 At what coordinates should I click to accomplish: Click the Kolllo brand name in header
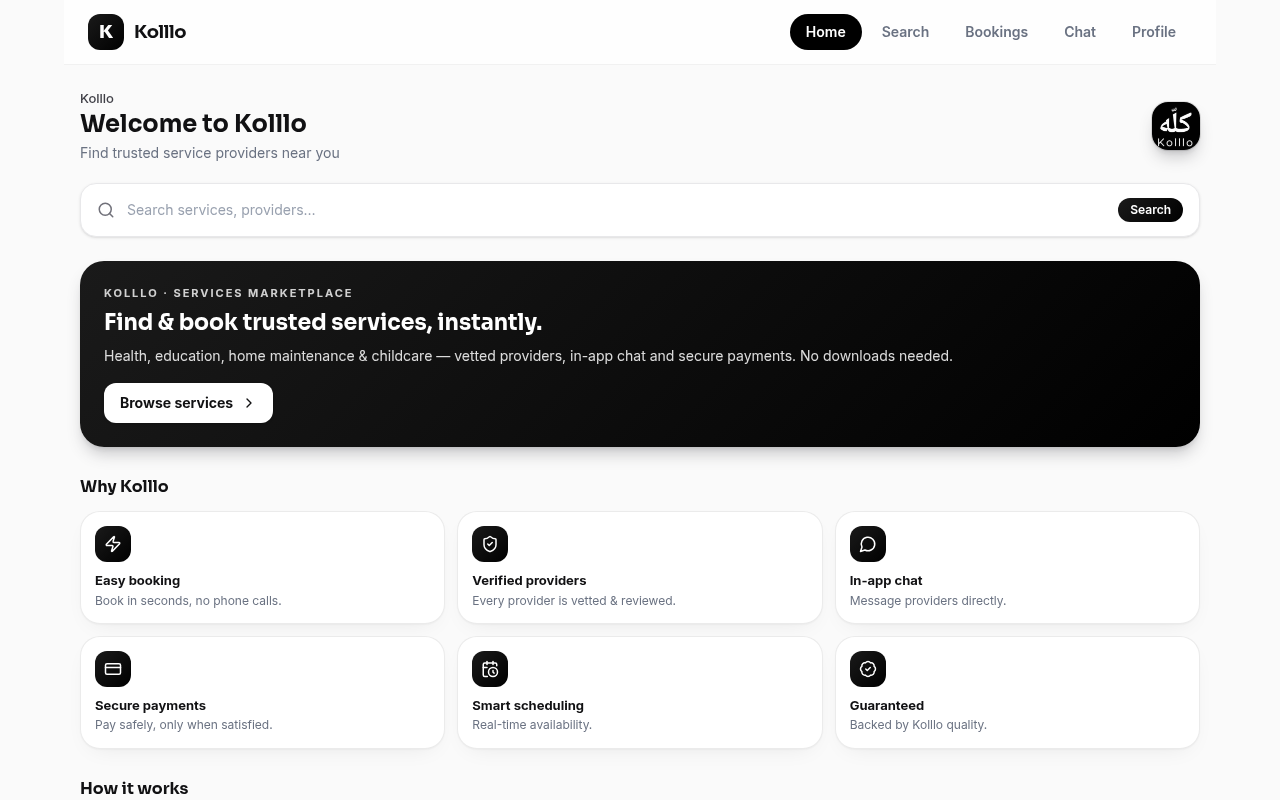[160, 32]
